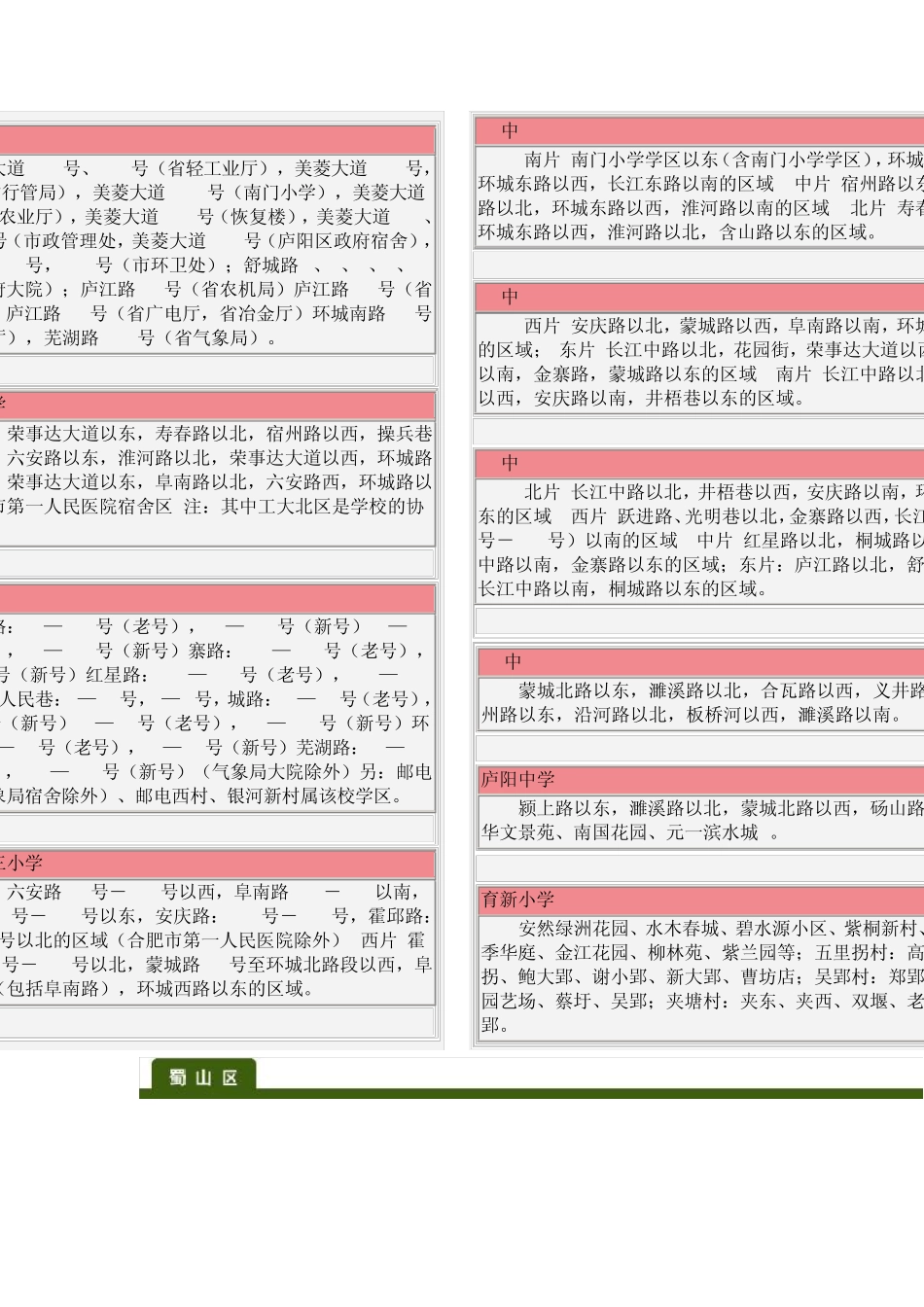
Task: Open the 蜀山区 tab label
Action: (x=202, y=1077)
